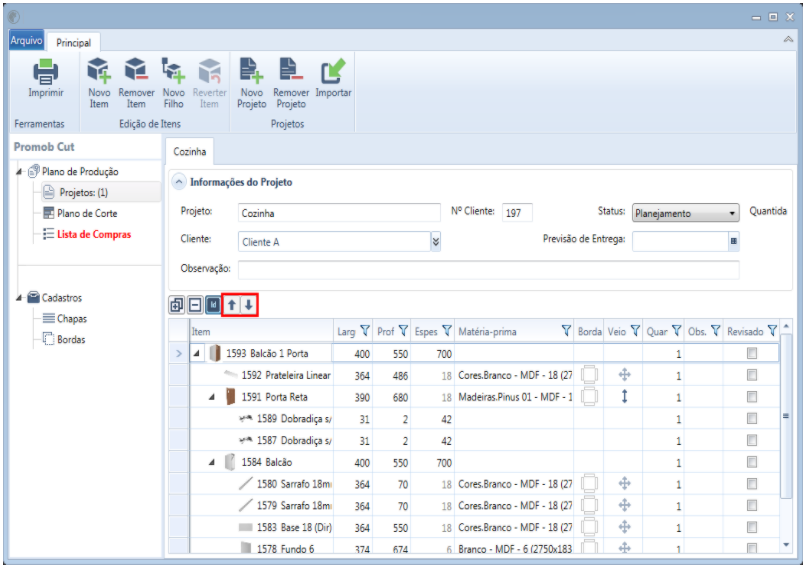This screenshot has height=568, width=808.
Task: Check Revisado for 1593 Balcão 1 Porta
Action: tap(752, 353)
